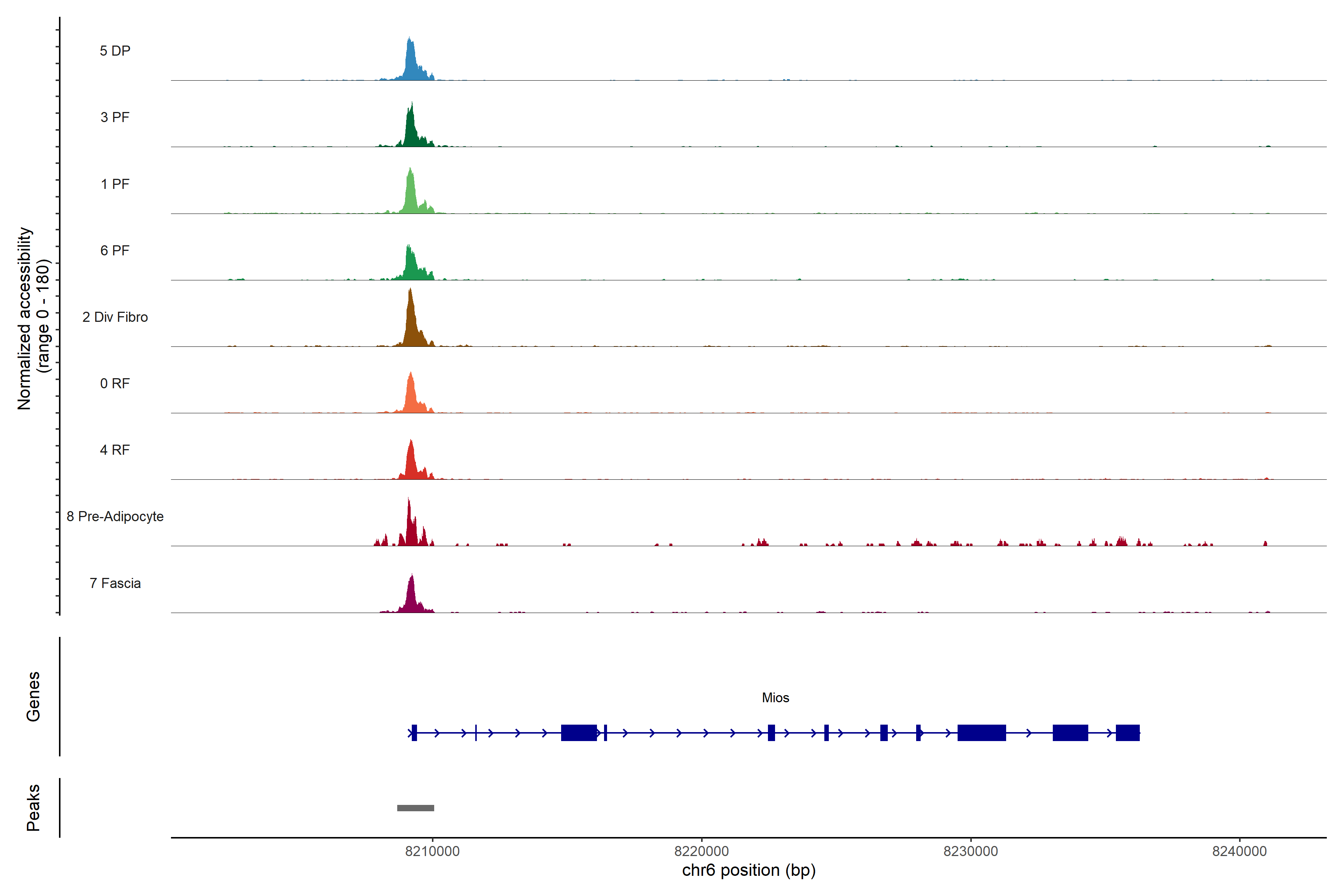Click the 5 DP track label
Image resolution: width=1344 pixels, height=896 pixels.
pos(115,51)
